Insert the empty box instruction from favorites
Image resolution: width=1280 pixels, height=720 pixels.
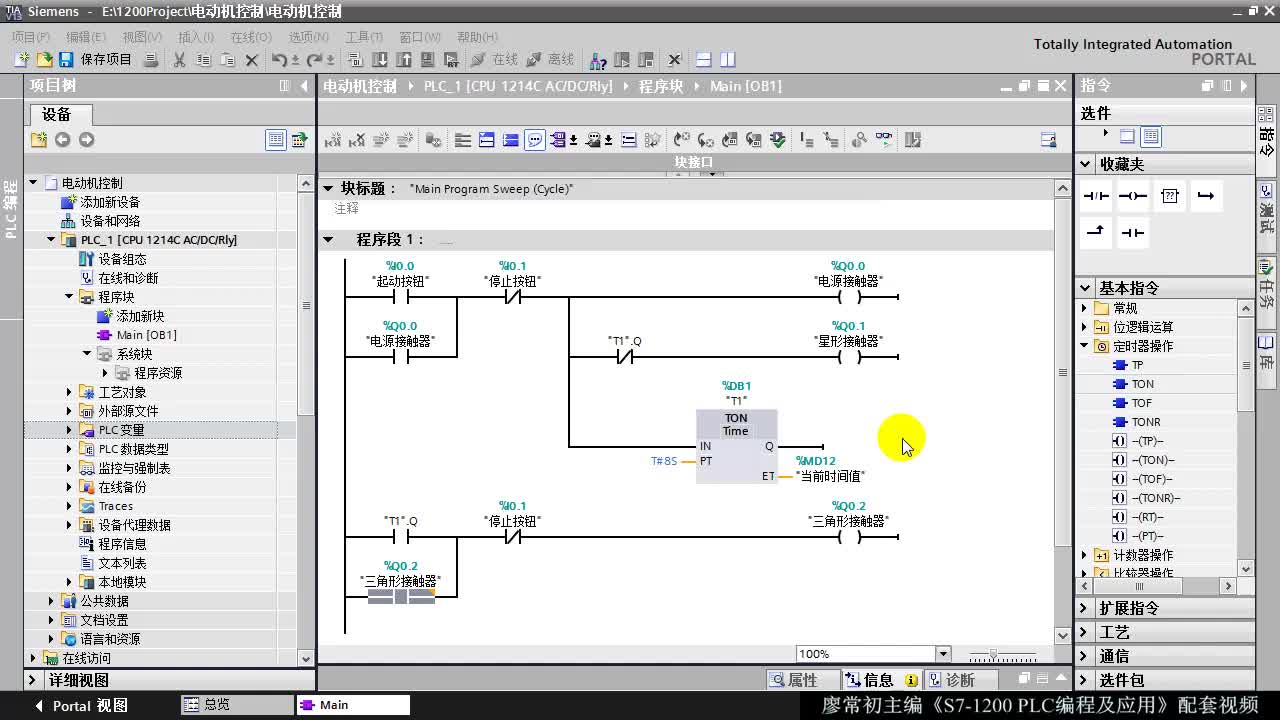pyautogui.click(x=1169, y=196)
